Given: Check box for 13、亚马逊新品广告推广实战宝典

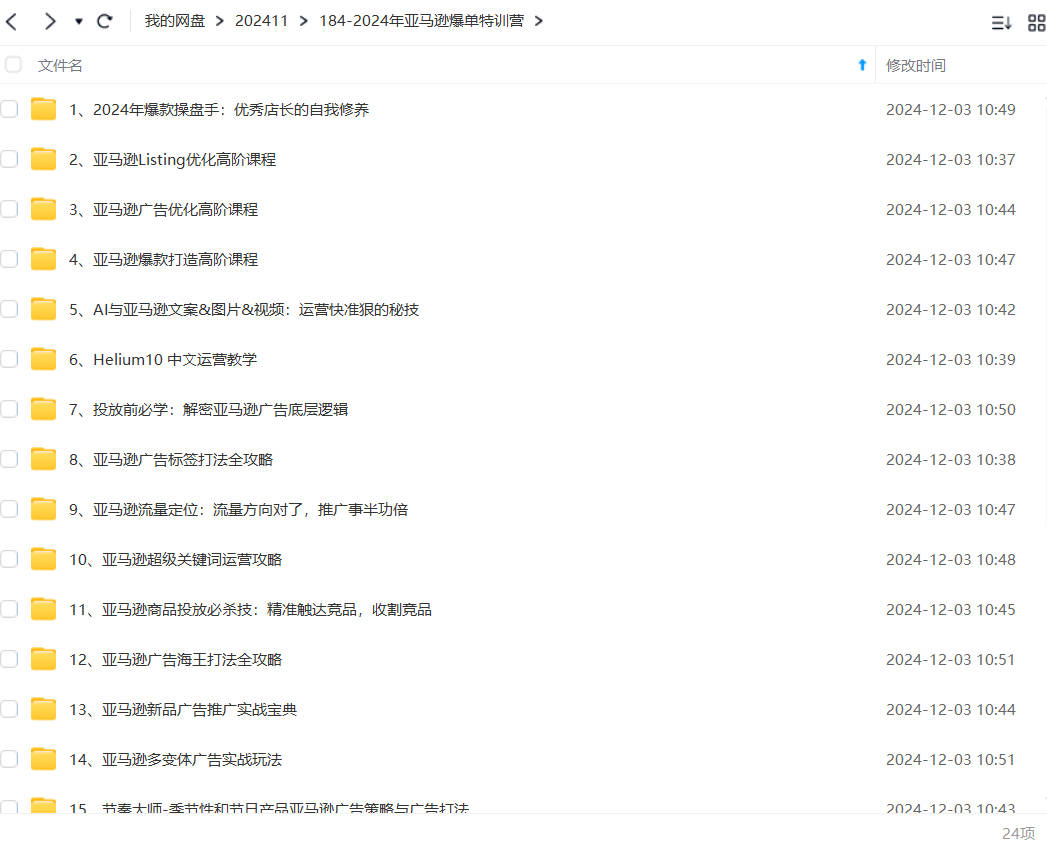Looking at the screenshot, I should point(9,709).
